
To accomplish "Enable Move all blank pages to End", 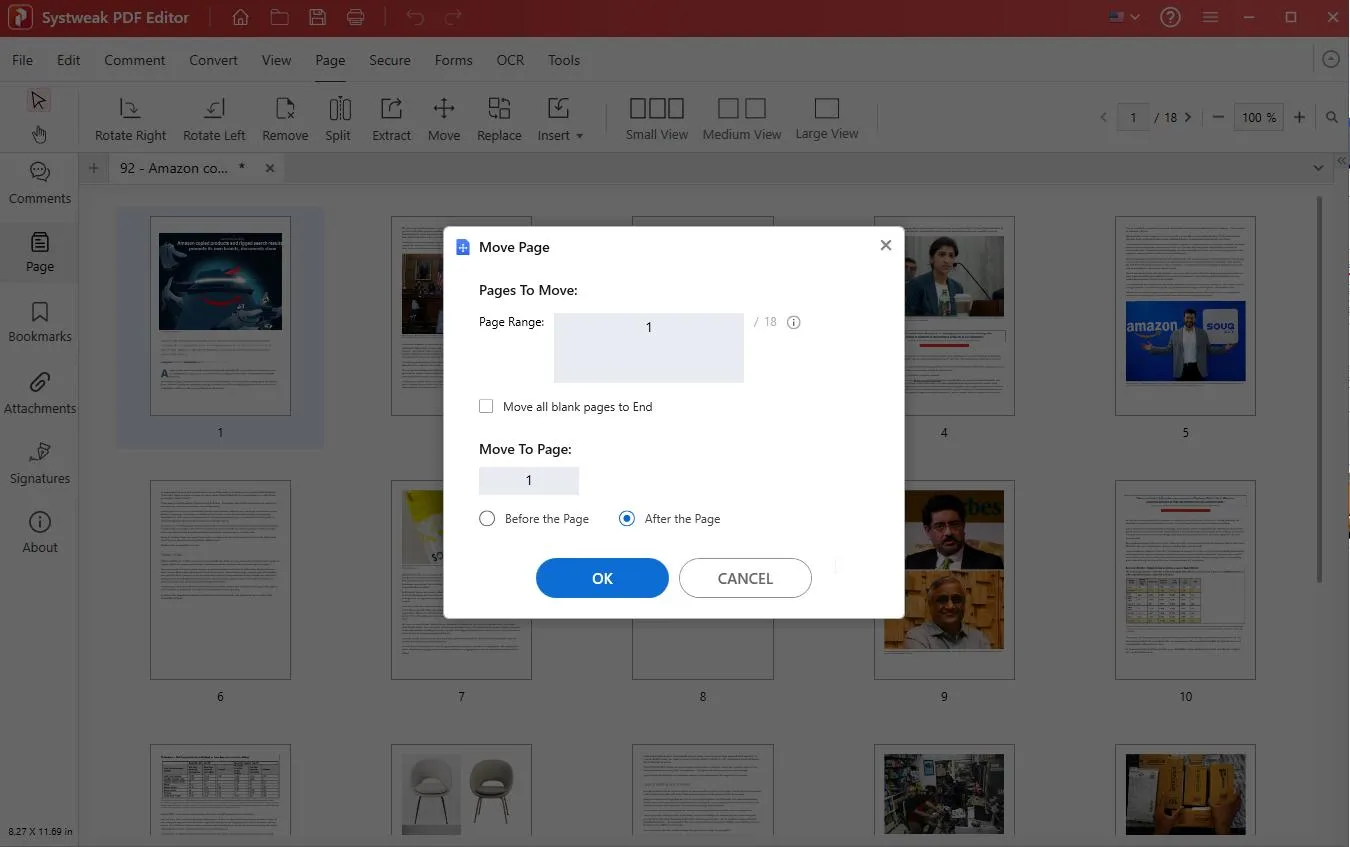I will (487, 407).
